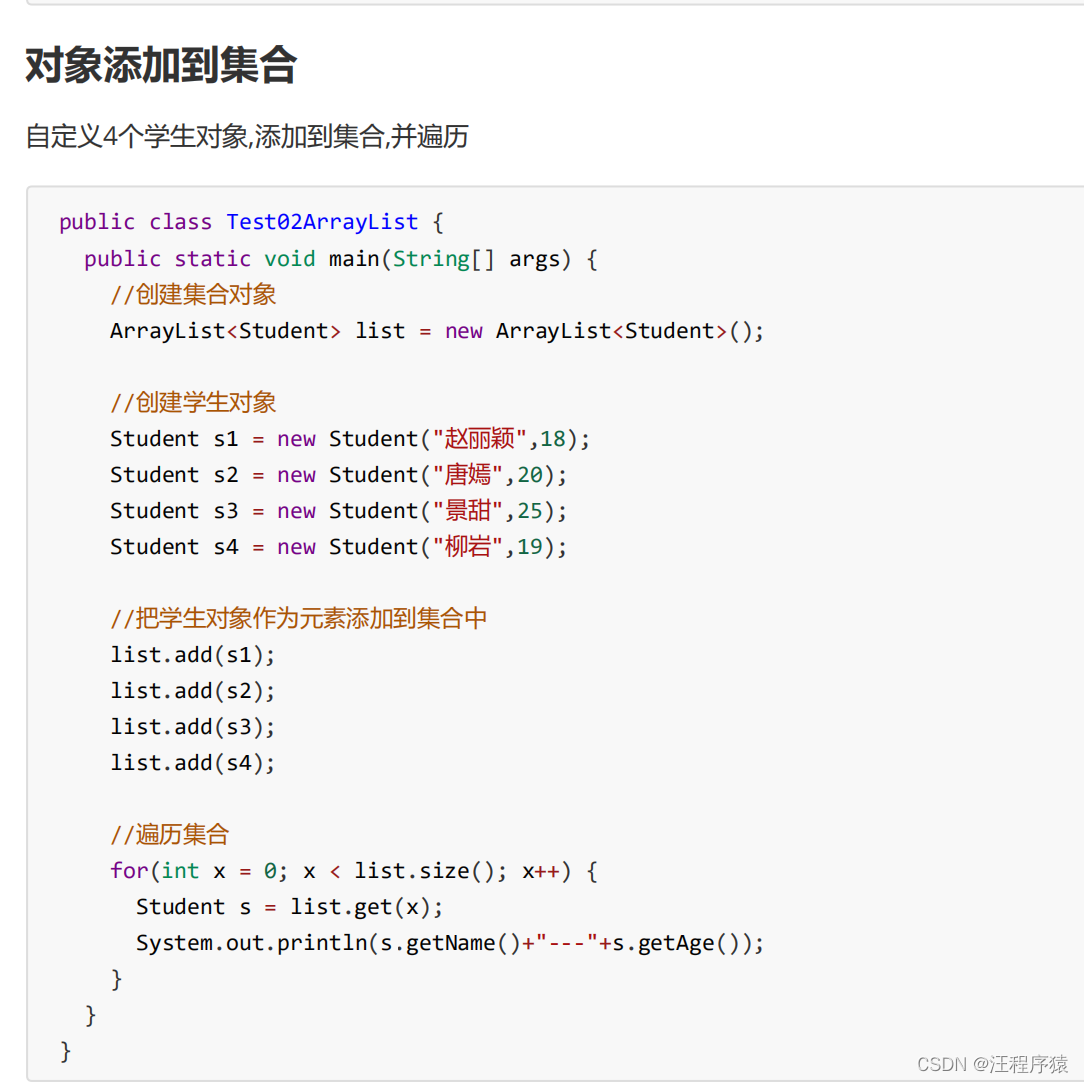Click the string "赵丽颖" in s1 line
The image size is (1084, 1083).
click(x=480, y=439)
